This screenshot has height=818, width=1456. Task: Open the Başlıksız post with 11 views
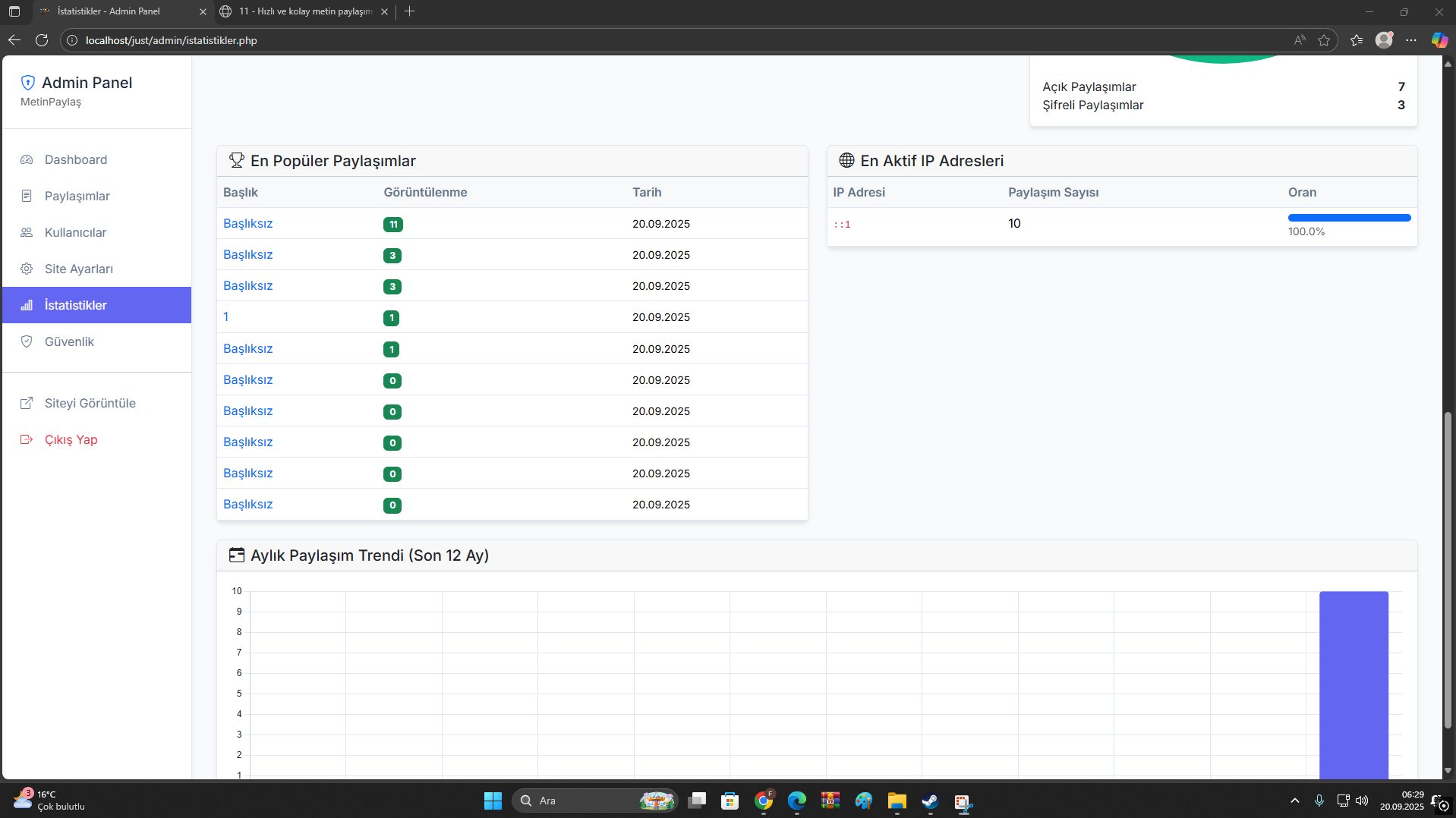pos(247,224)
